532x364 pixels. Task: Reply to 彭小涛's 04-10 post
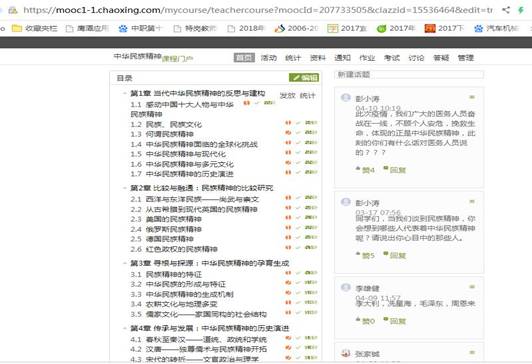tap(395, 170)
